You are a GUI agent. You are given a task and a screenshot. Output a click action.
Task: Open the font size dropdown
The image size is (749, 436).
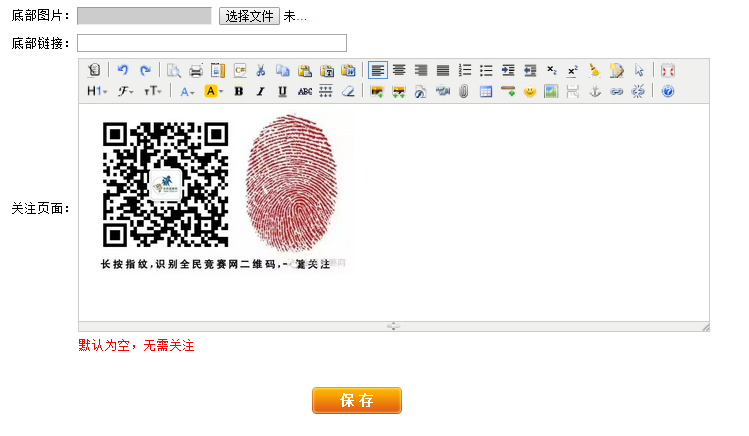[153, 91]
